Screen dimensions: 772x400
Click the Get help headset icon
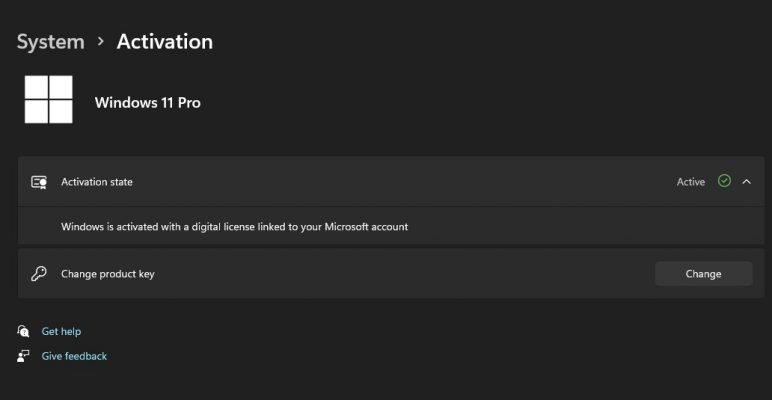pos(23,331)
